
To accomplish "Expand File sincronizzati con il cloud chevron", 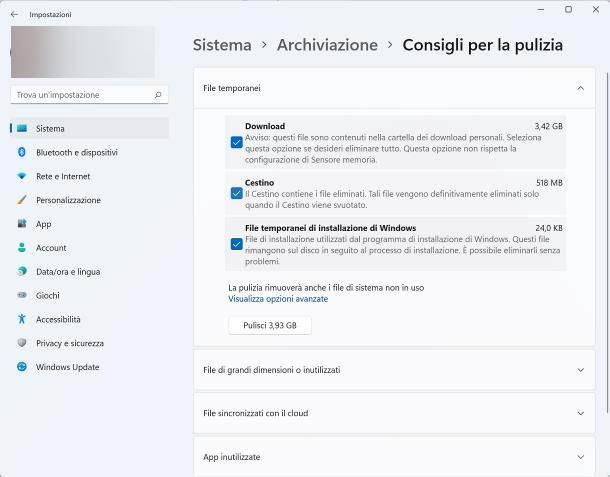I will click(x=580, y=413).
